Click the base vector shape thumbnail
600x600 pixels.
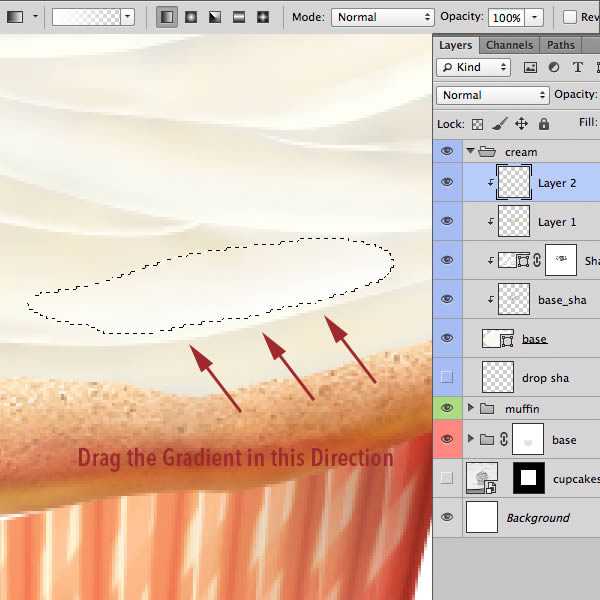[x=498, y=338]
